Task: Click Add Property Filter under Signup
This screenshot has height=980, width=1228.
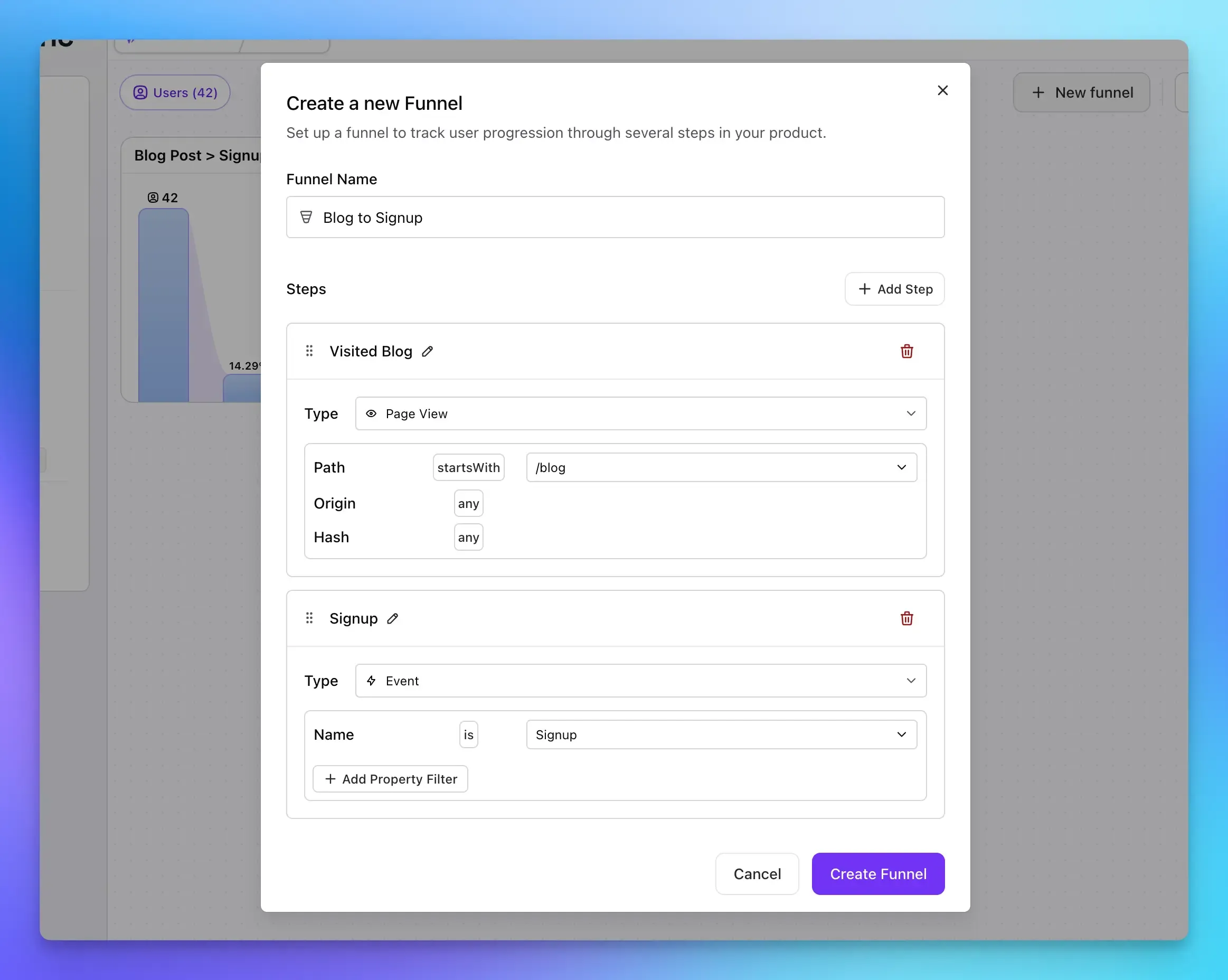Action: pyautogui.click(x=390, y=779)
